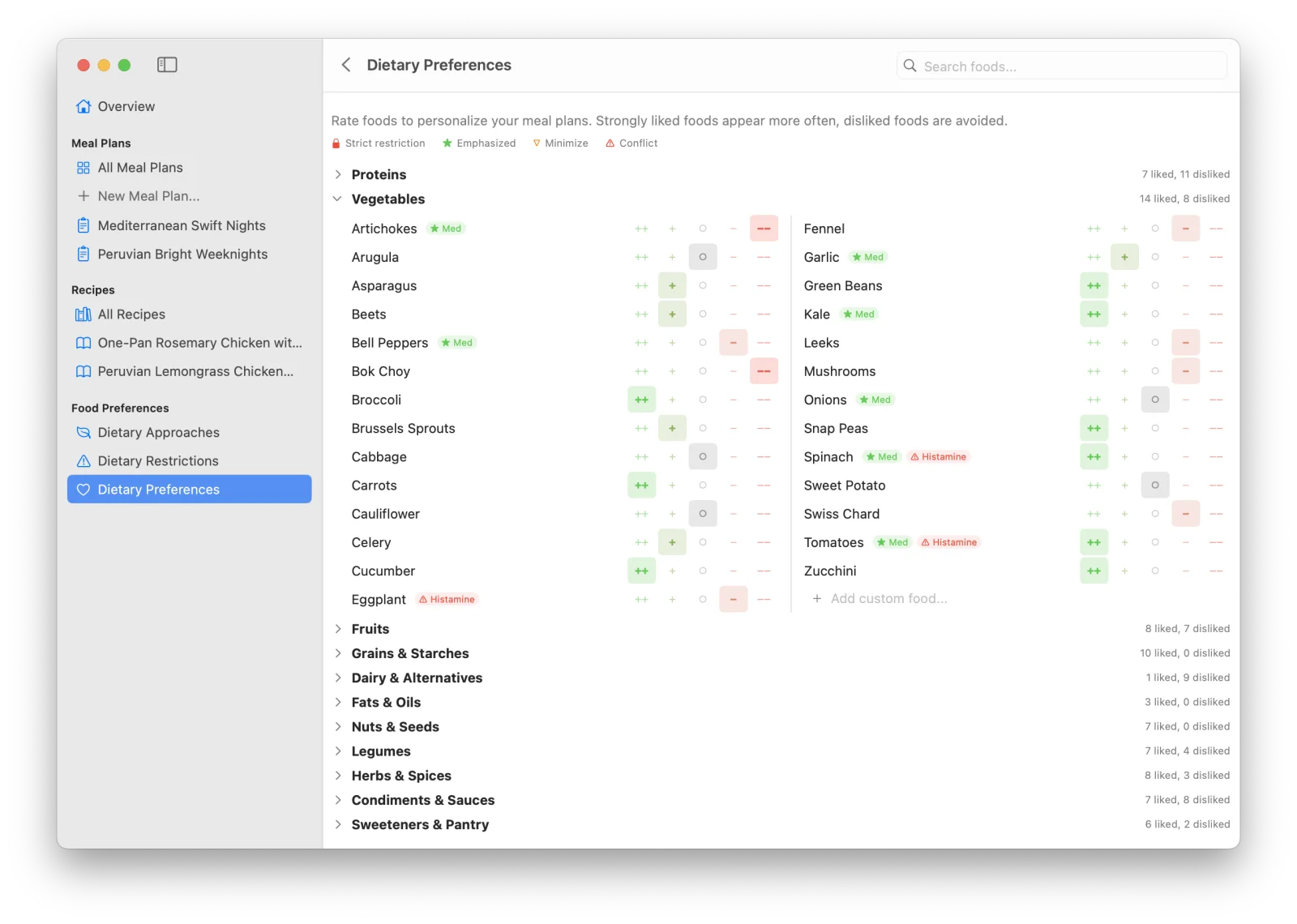Select the green strongly-like swatch for Kale
1297x924 pixels.
click(1094, 314)
